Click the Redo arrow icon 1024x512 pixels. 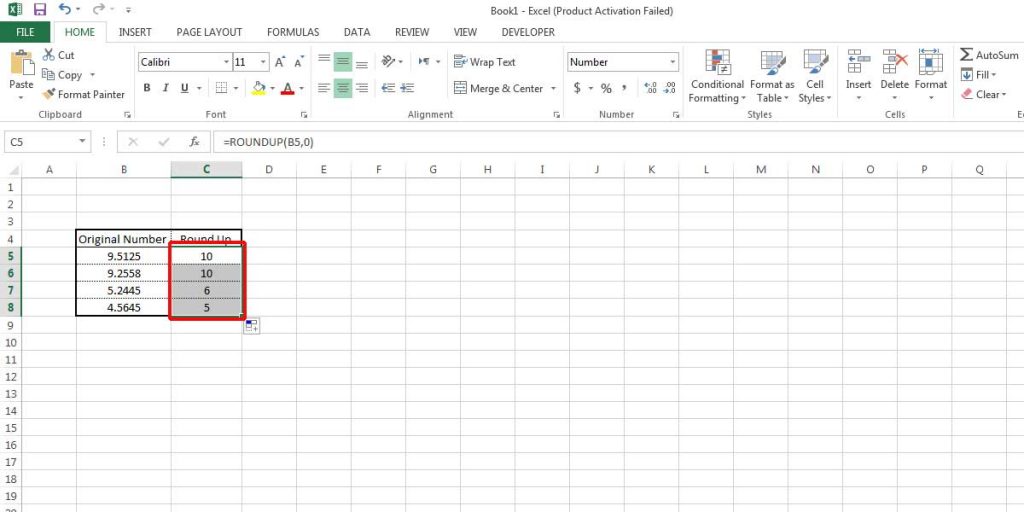98,9
